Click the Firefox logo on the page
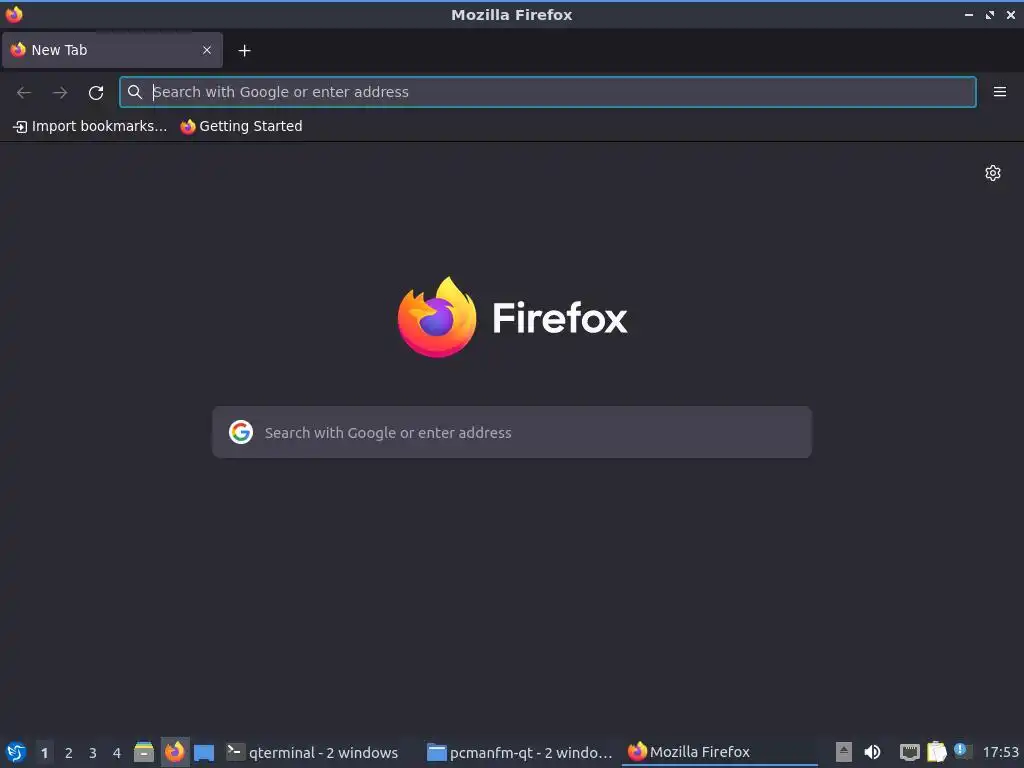This screenshot has width=1024, height=768. [512, 317]
